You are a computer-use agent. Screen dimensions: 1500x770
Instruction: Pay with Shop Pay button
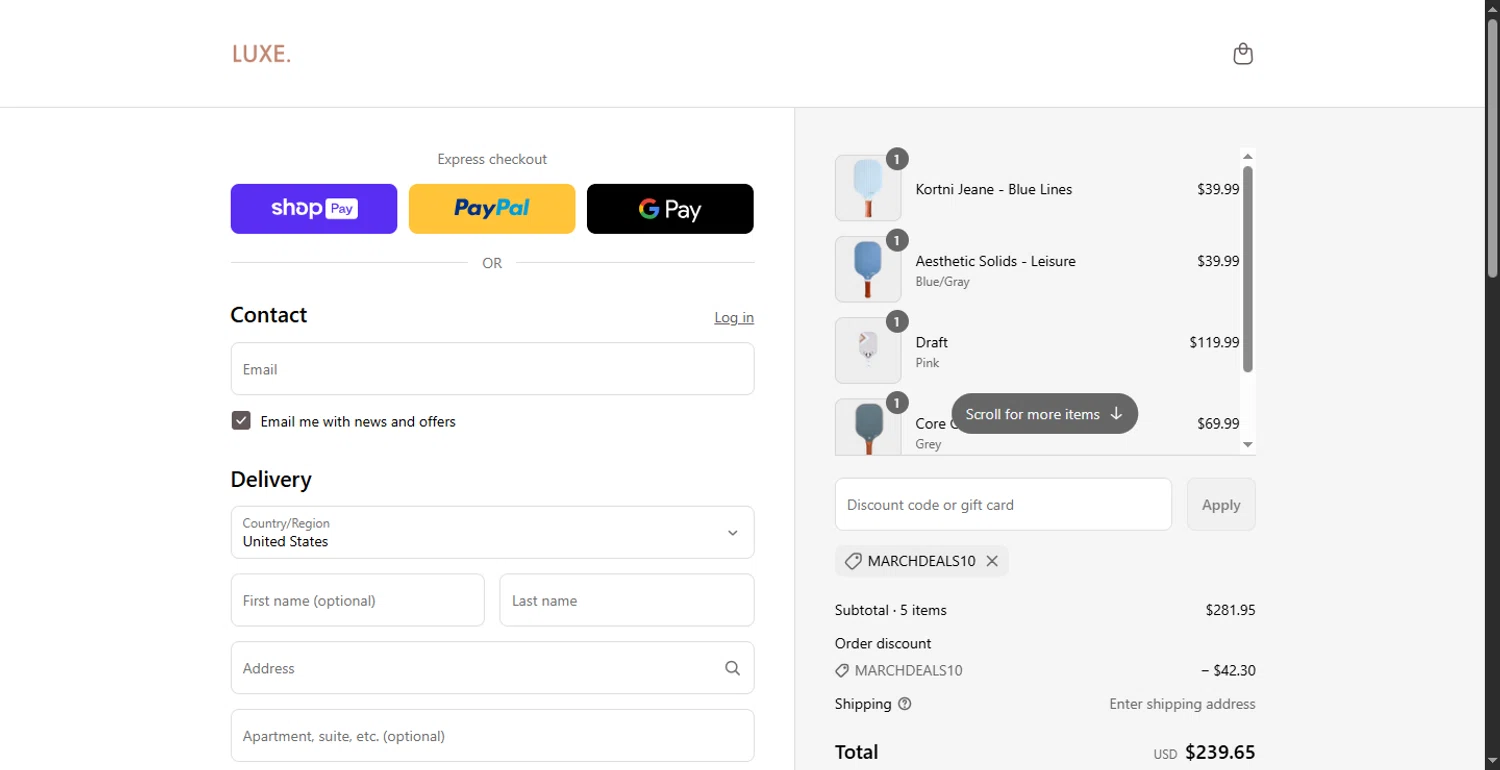pos(314,209)
